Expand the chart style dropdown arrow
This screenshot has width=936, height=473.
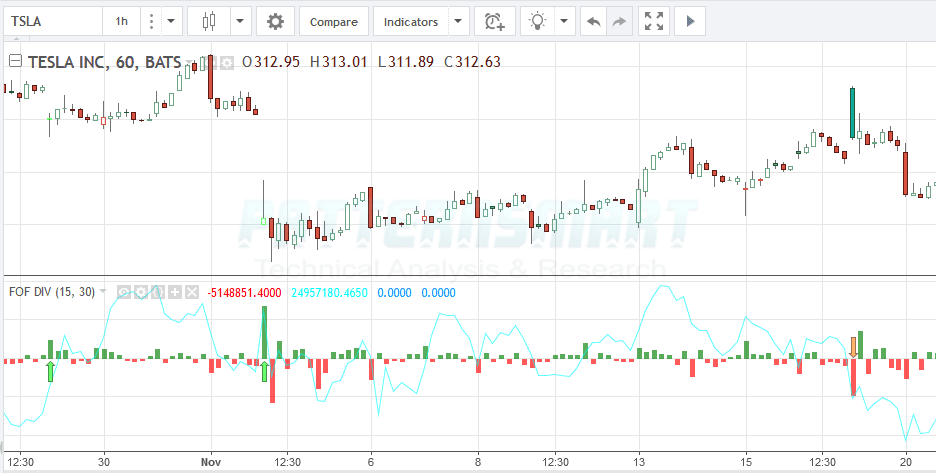pyautogui.click(x=240, y=22)
